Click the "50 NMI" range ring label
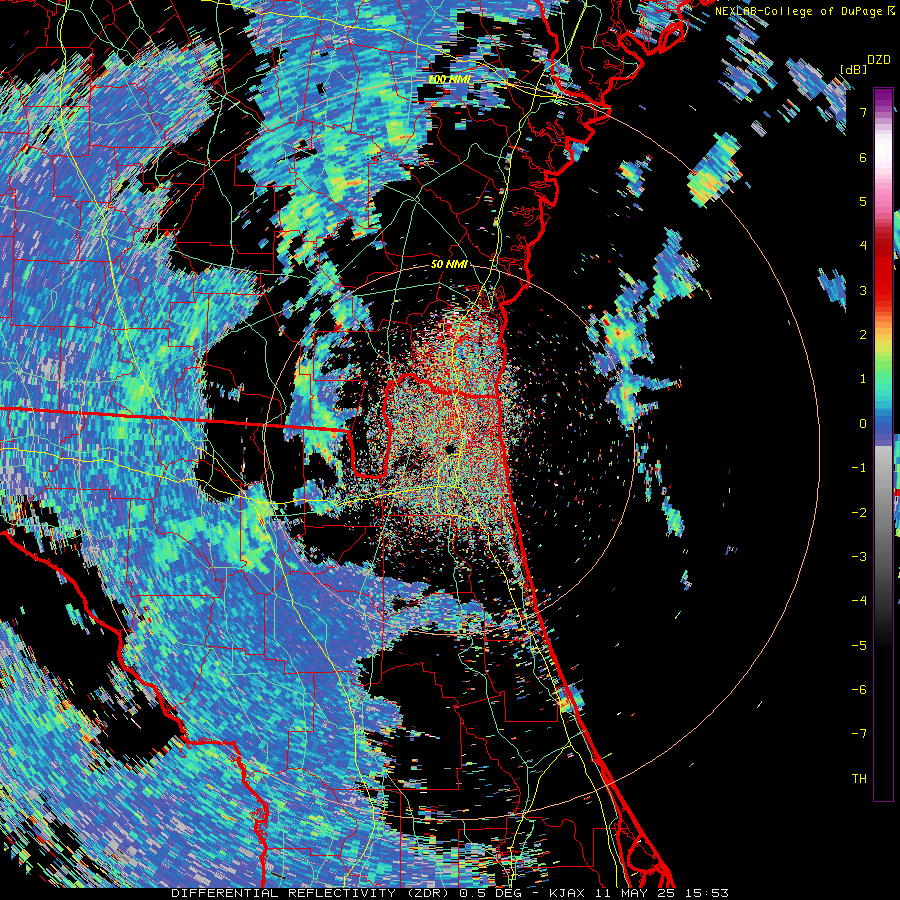 [x=449, y=265]
